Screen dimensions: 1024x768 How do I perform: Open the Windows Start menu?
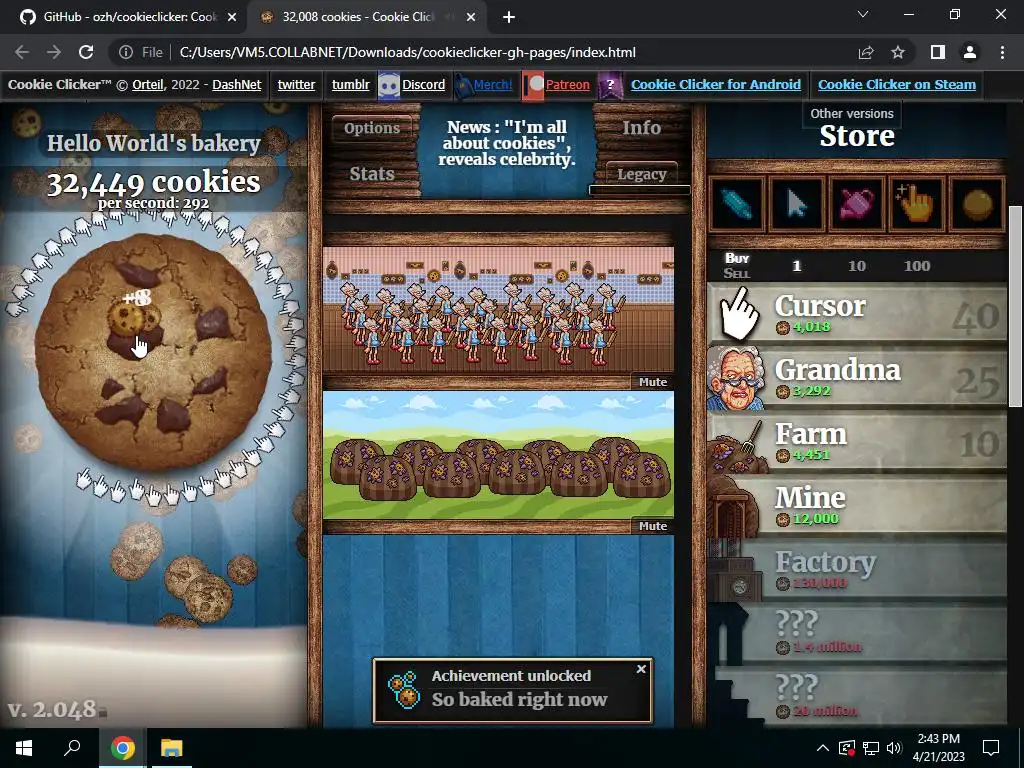click(24, 748)
